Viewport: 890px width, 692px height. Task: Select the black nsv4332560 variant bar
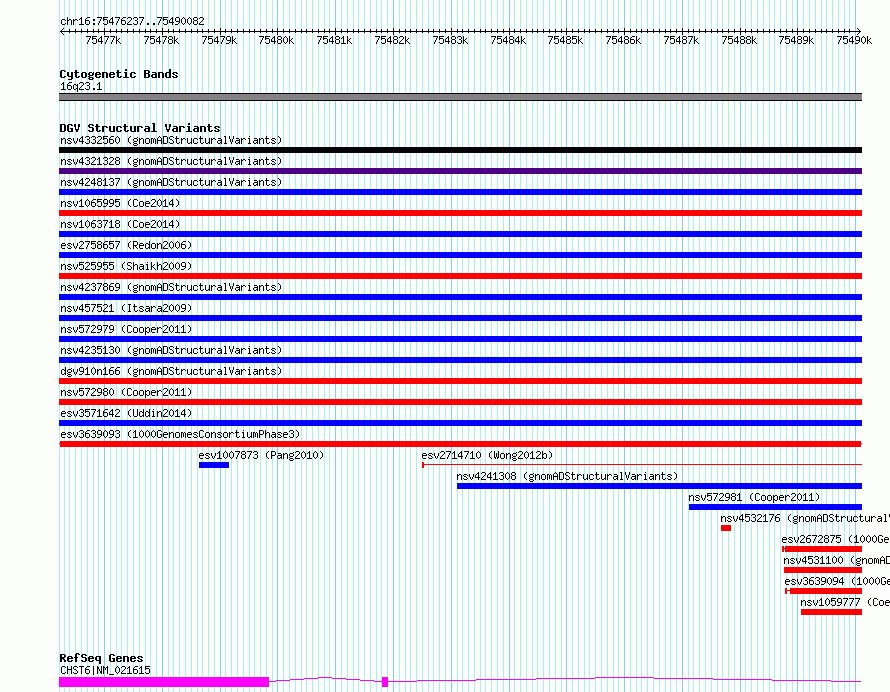460,150
